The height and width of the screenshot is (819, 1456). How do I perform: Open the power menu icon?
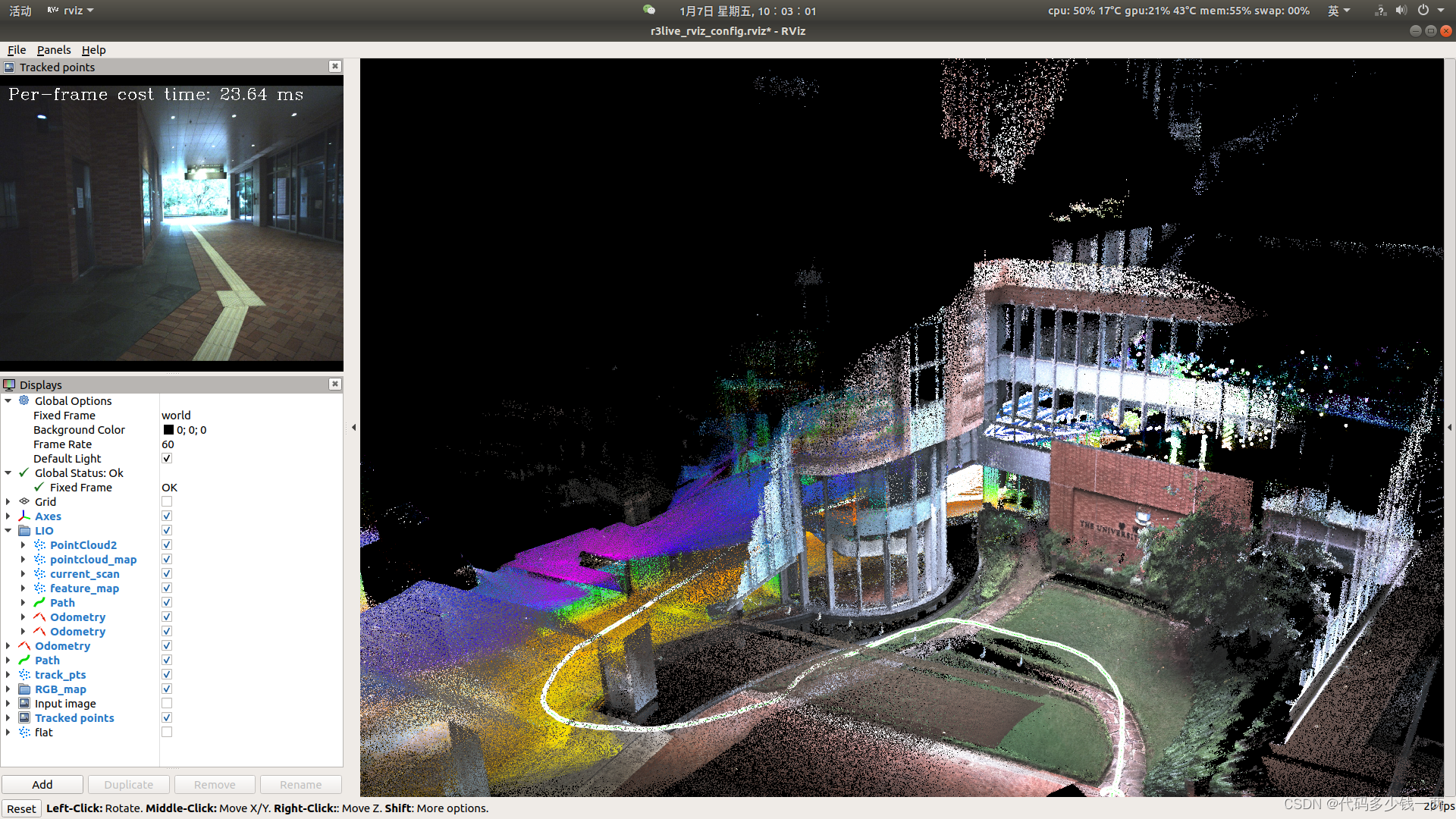click(1423, 10)
